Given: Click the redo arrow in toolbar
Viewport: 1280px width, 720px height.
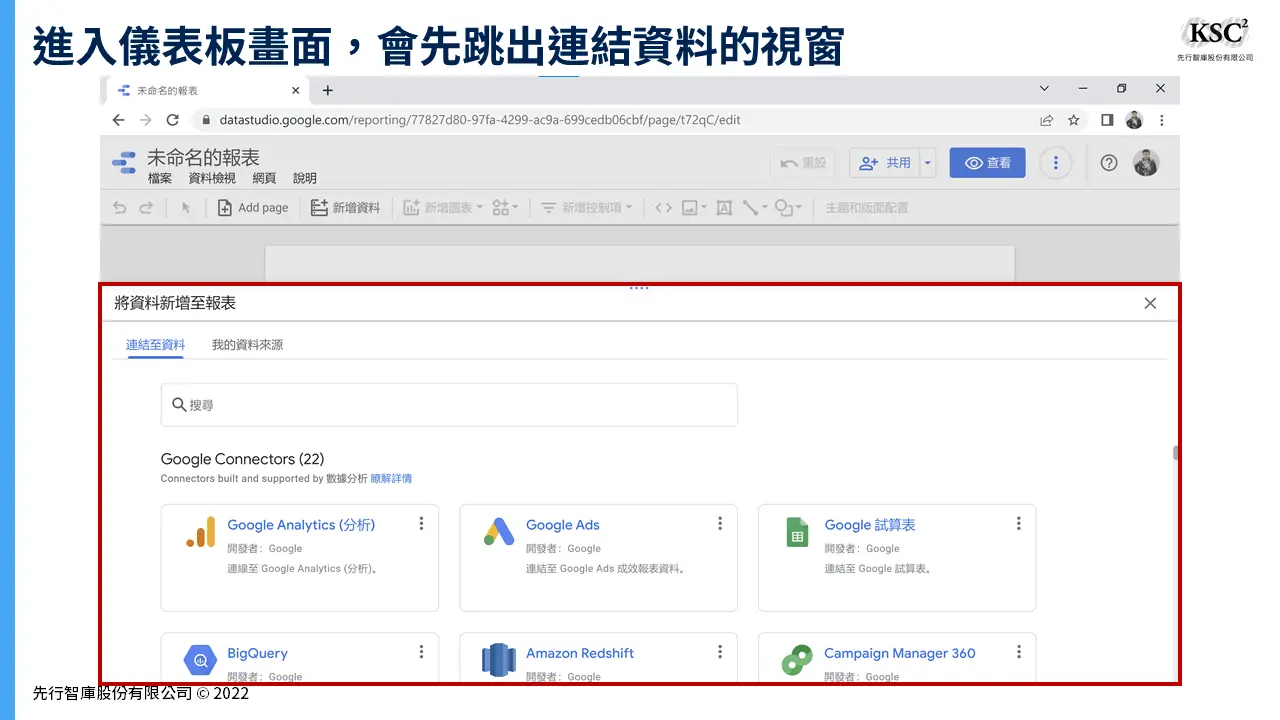Looking at the screenshot, I should [146, 208].
